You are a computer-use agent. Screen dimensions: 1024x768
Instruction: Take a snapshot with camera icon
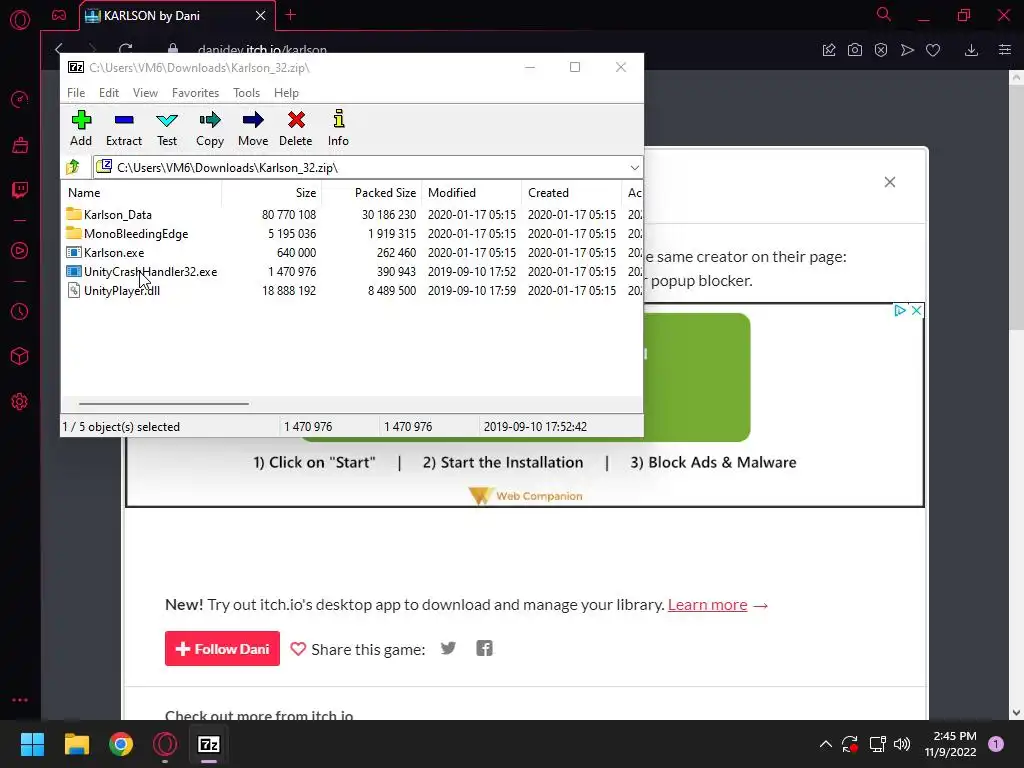coord(854,50)
